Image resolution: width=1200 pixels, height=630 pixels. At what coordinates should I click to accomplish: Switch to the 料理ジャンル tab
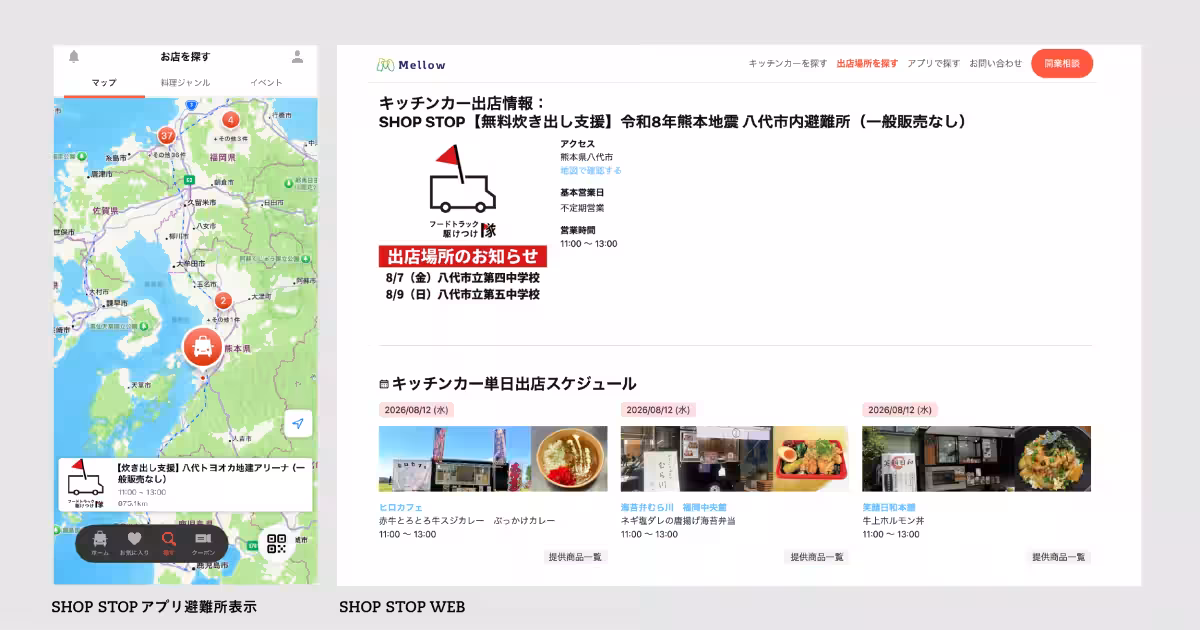pyautogui.click(x=185, y=83)
